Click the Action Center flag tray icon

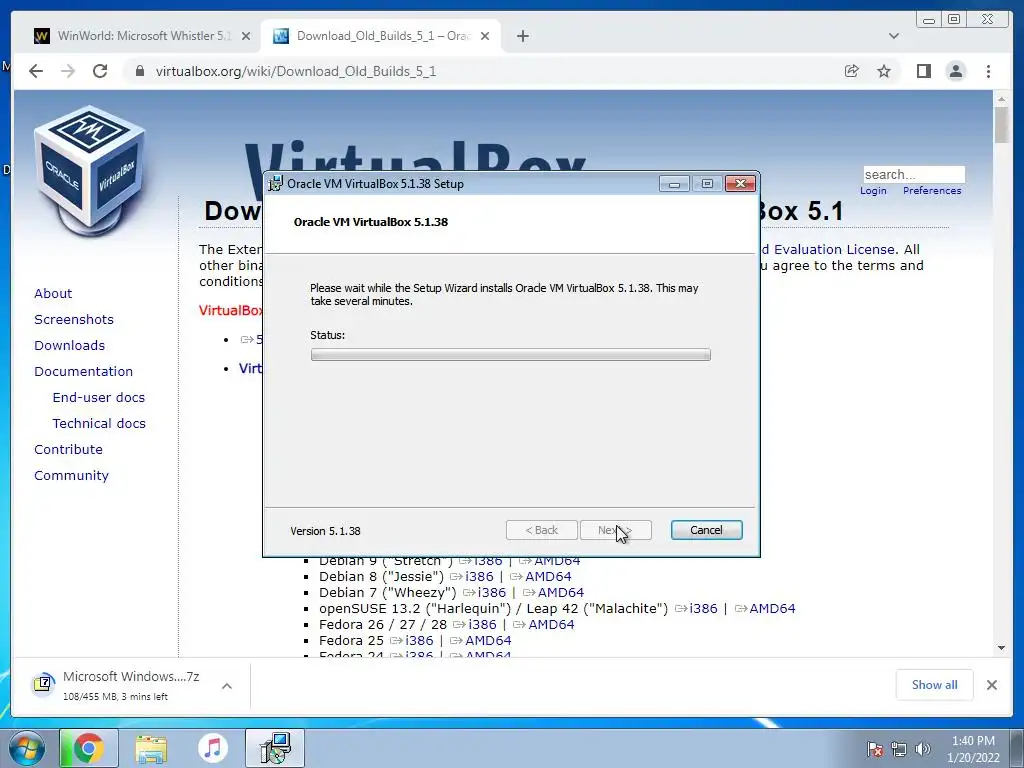click(875, 749)
